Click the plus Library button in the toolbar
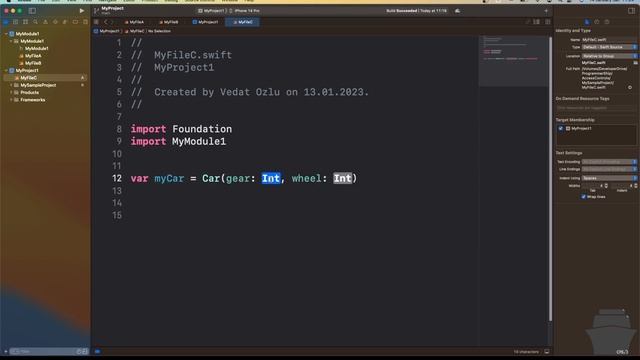Viewport: 640px width, 360px height. (x=546, y=11)
